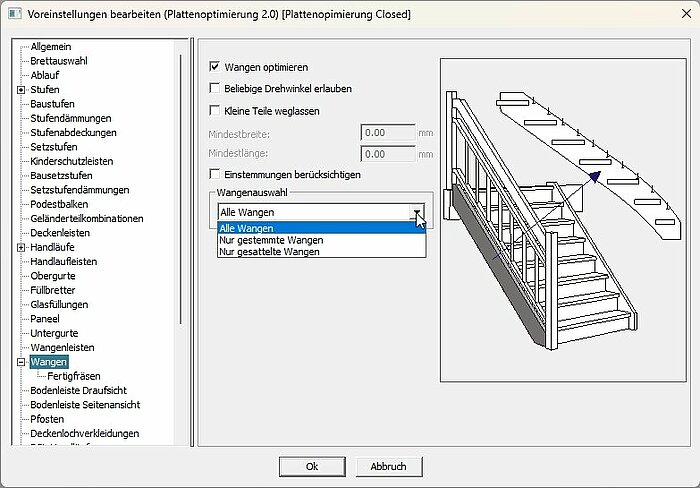The image size is (700, 488).
Task: Click the Mindestlänge value field
Action: coord(388,154)
